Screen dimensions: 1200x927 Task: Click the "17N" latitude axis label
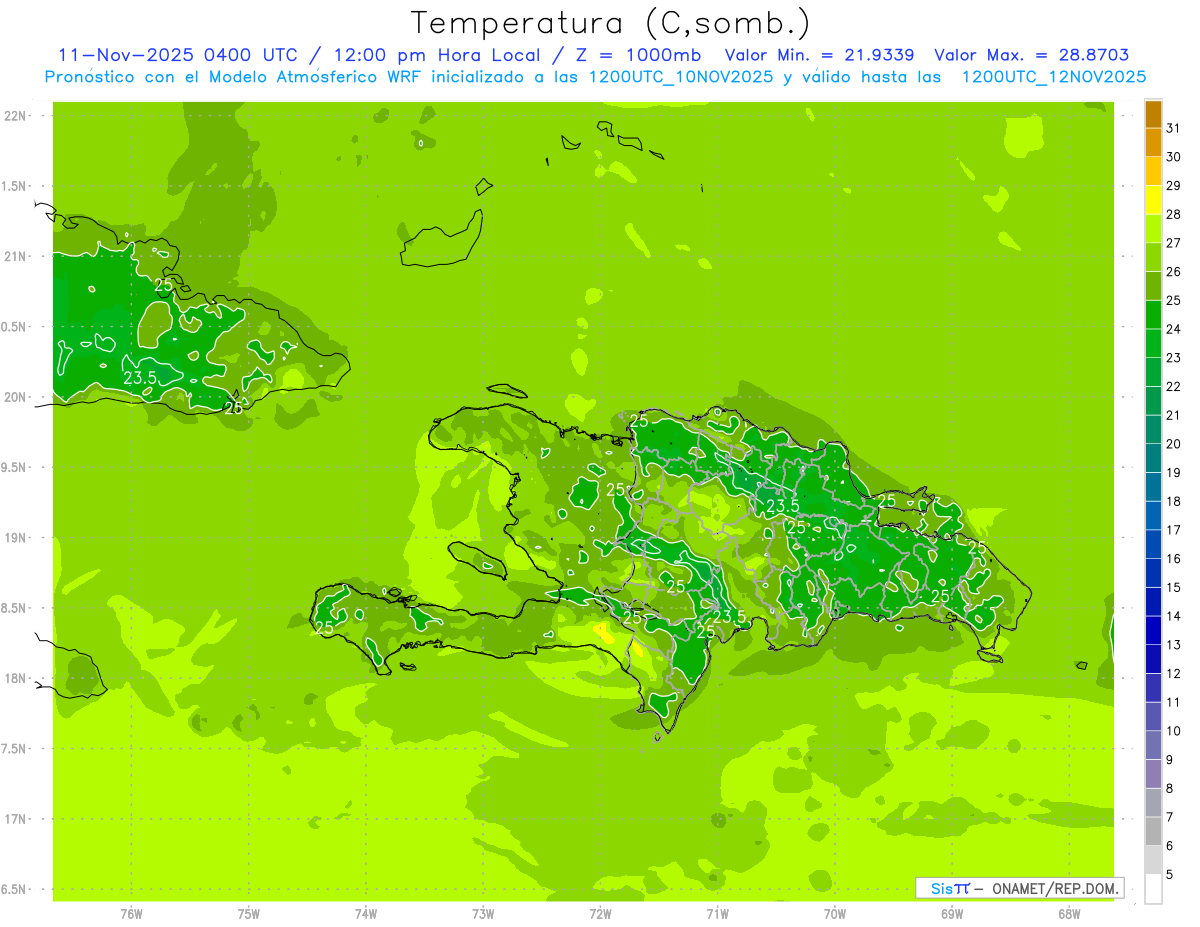(15, 819)
